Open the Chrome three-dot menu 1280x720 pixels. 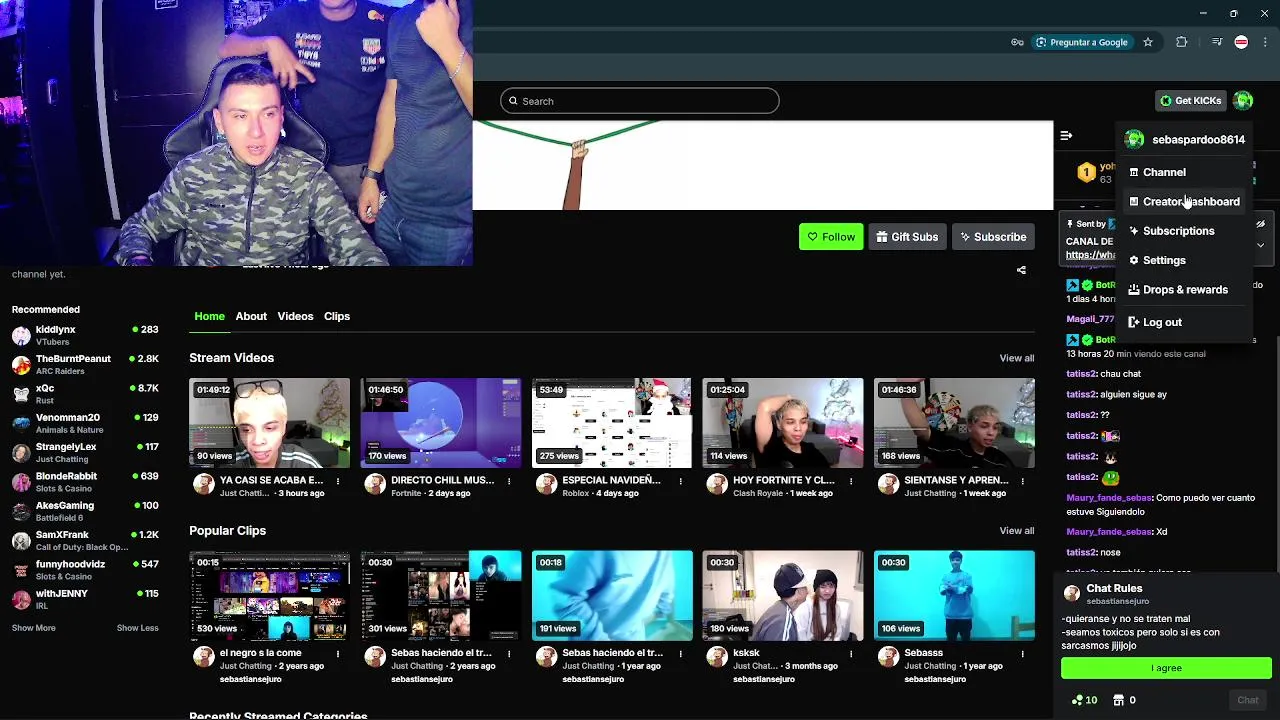coord(1266,42)
